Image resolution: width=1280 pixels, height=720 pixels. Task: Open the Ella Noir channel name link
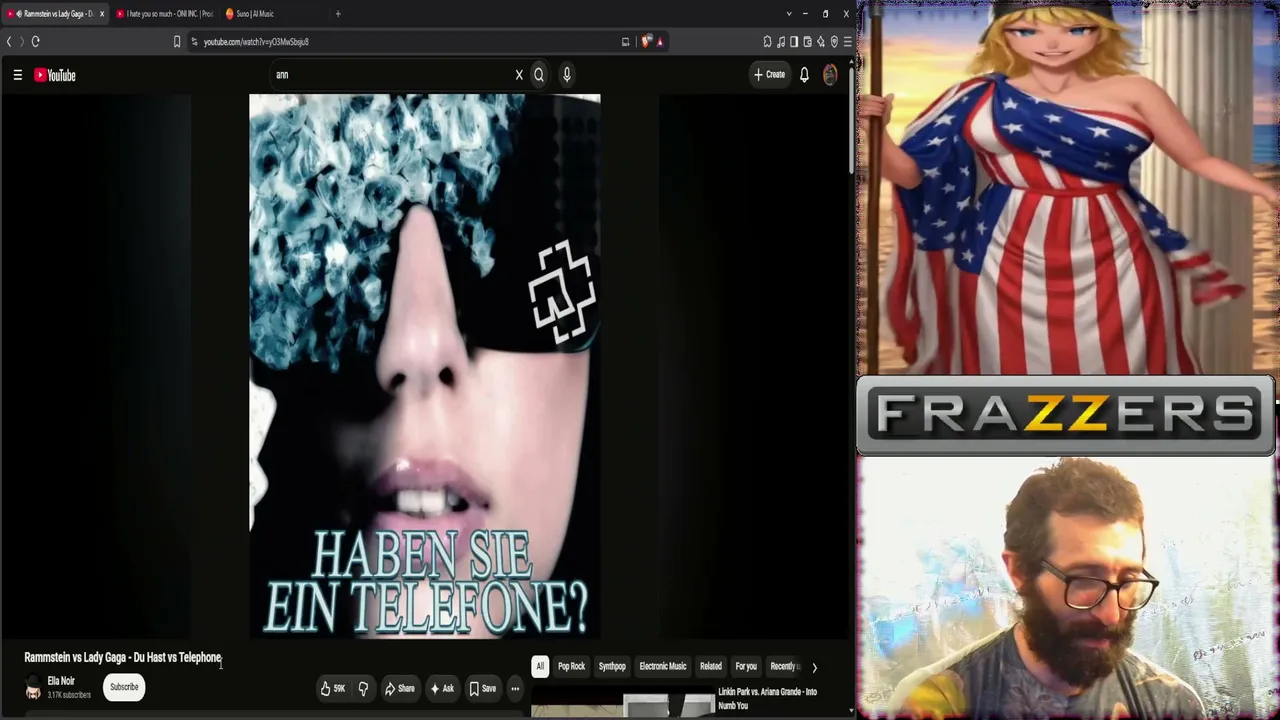(x=61, y=681)
